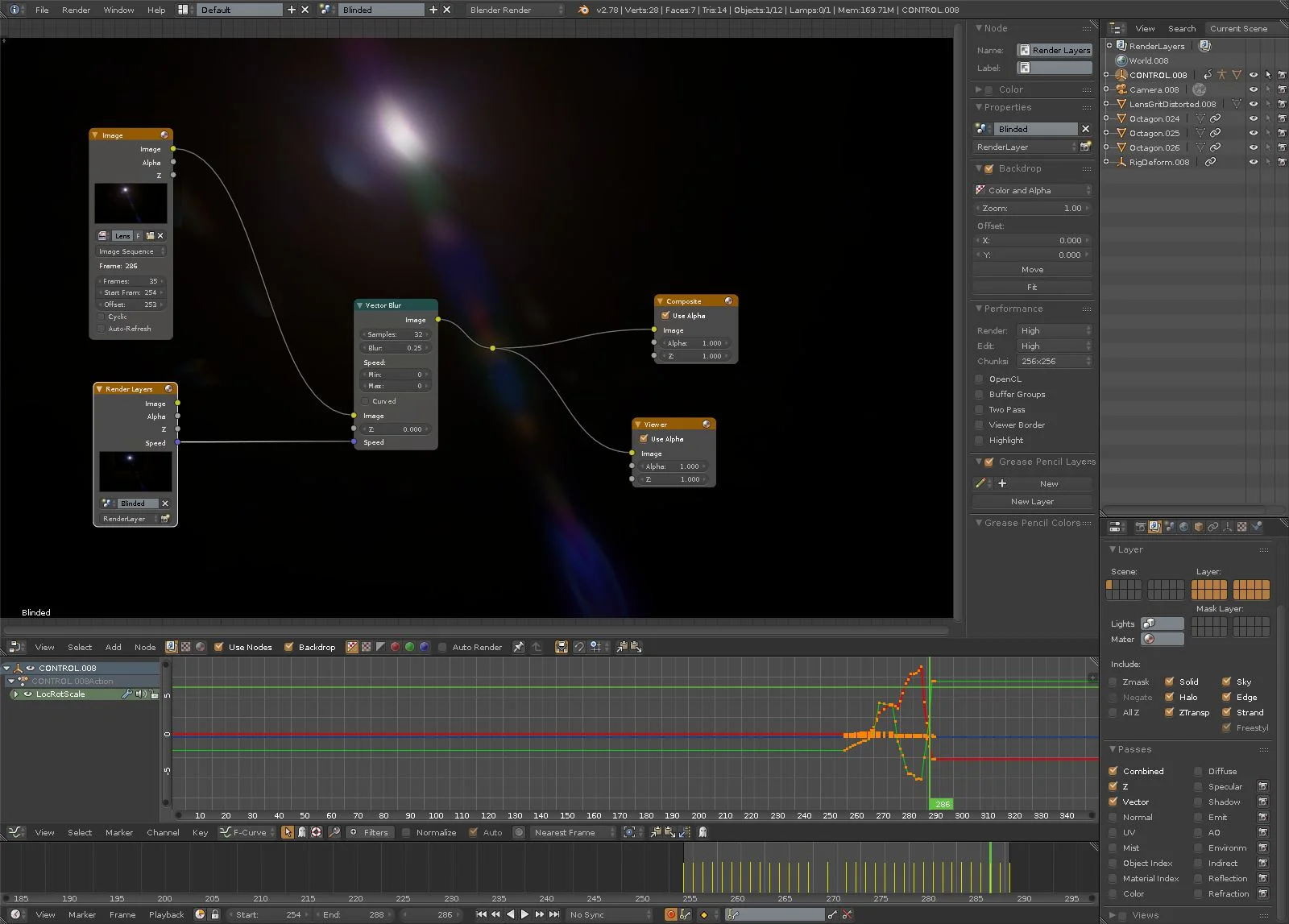This screenshot has height=924, width=1289.
Task: Click the Move backdrop button
Action: (1032, 269)
